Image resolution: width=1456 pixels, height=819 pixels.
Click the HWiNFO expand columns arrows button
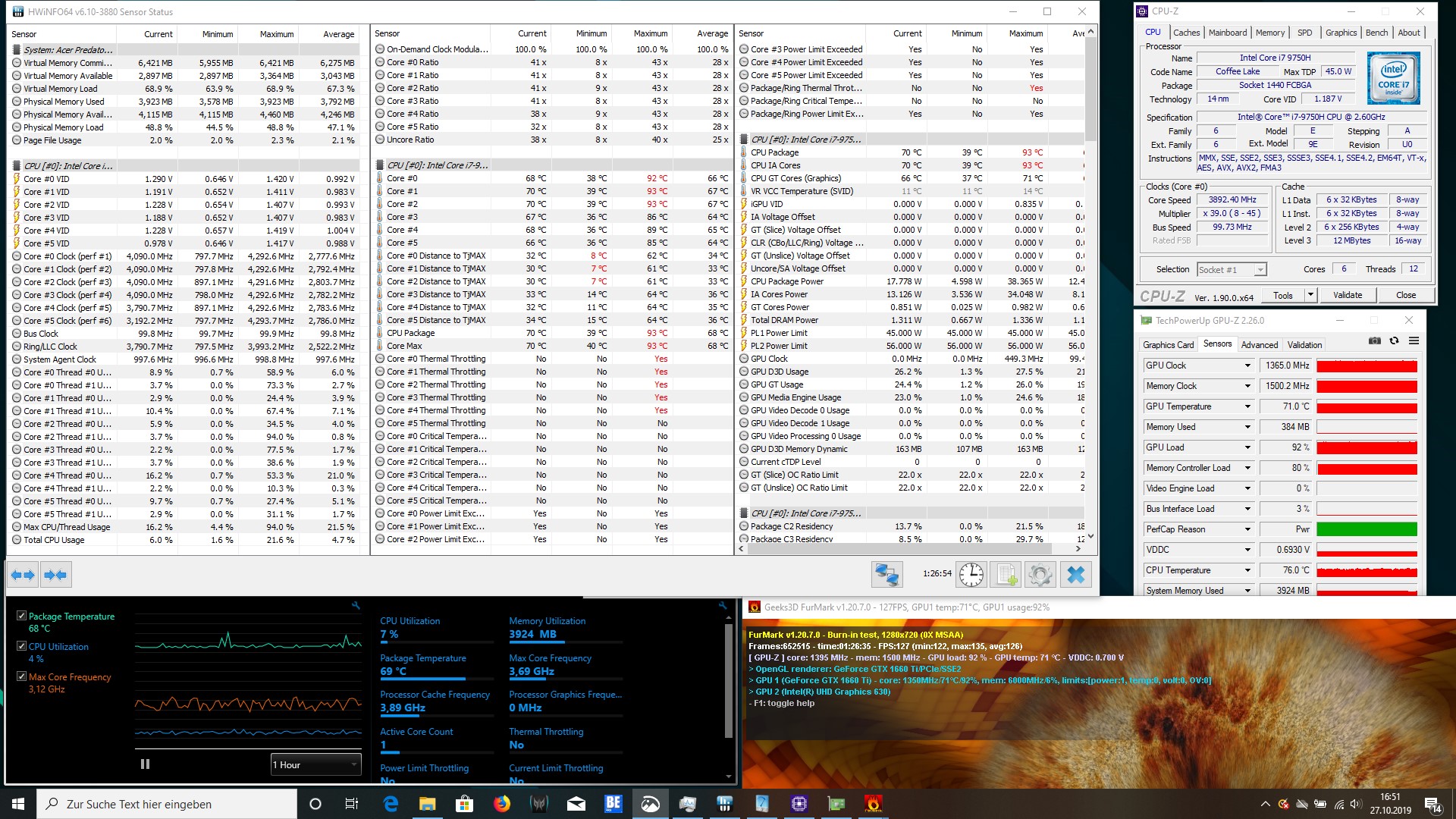point(23,575)
